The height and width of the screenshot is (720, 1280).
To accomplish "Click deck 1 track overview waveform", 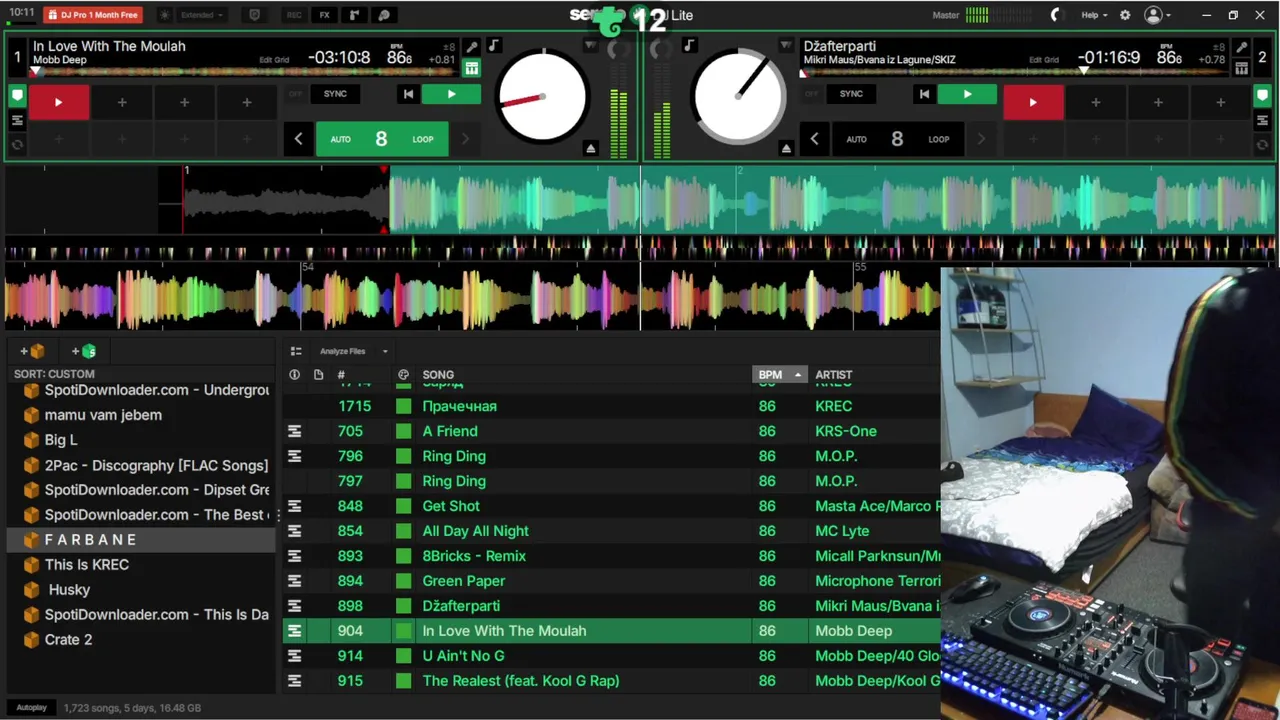I will click(x=244, y=72).
